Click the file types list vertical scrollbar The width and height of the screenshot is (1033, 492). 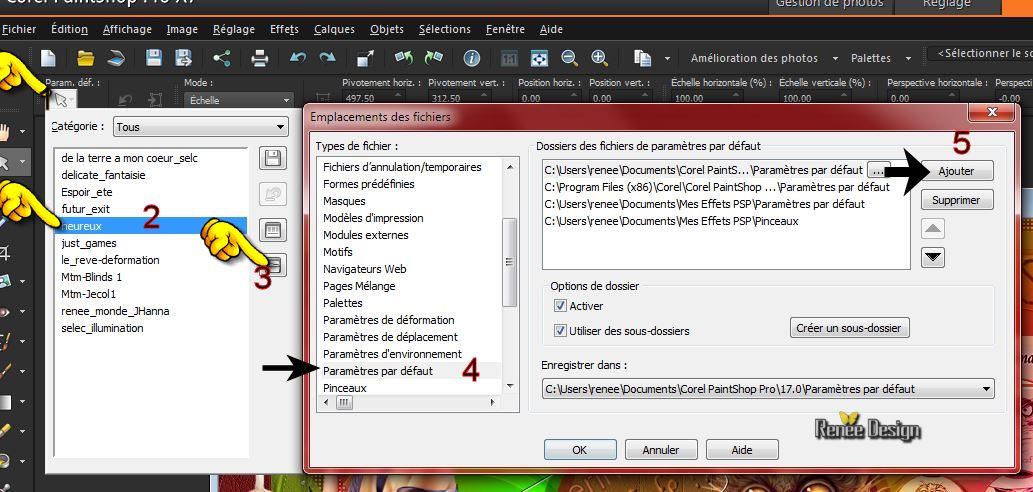point(510,263)
